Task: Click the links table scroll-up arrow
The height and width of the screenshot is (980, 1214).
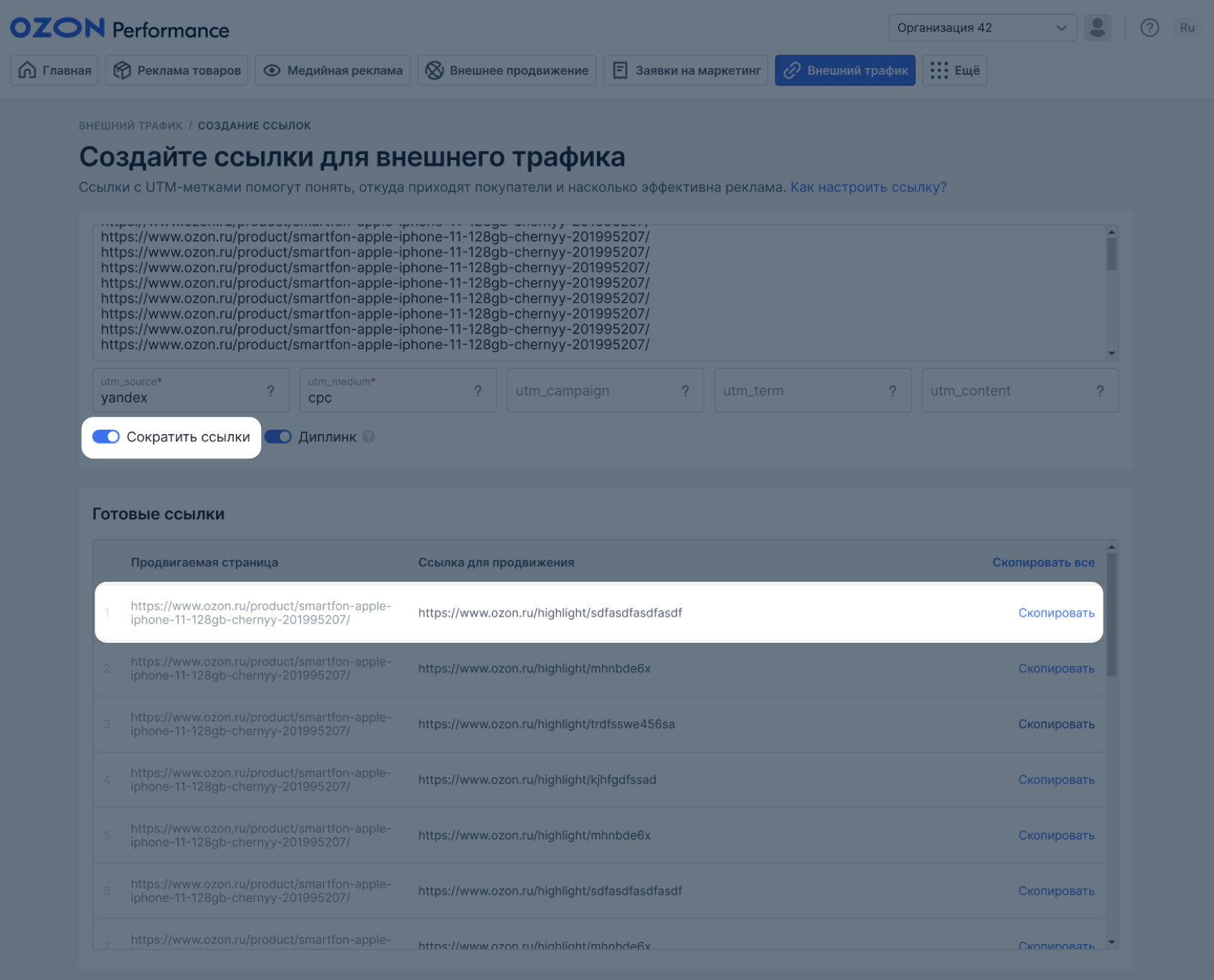Action: tap(1111, 547)
